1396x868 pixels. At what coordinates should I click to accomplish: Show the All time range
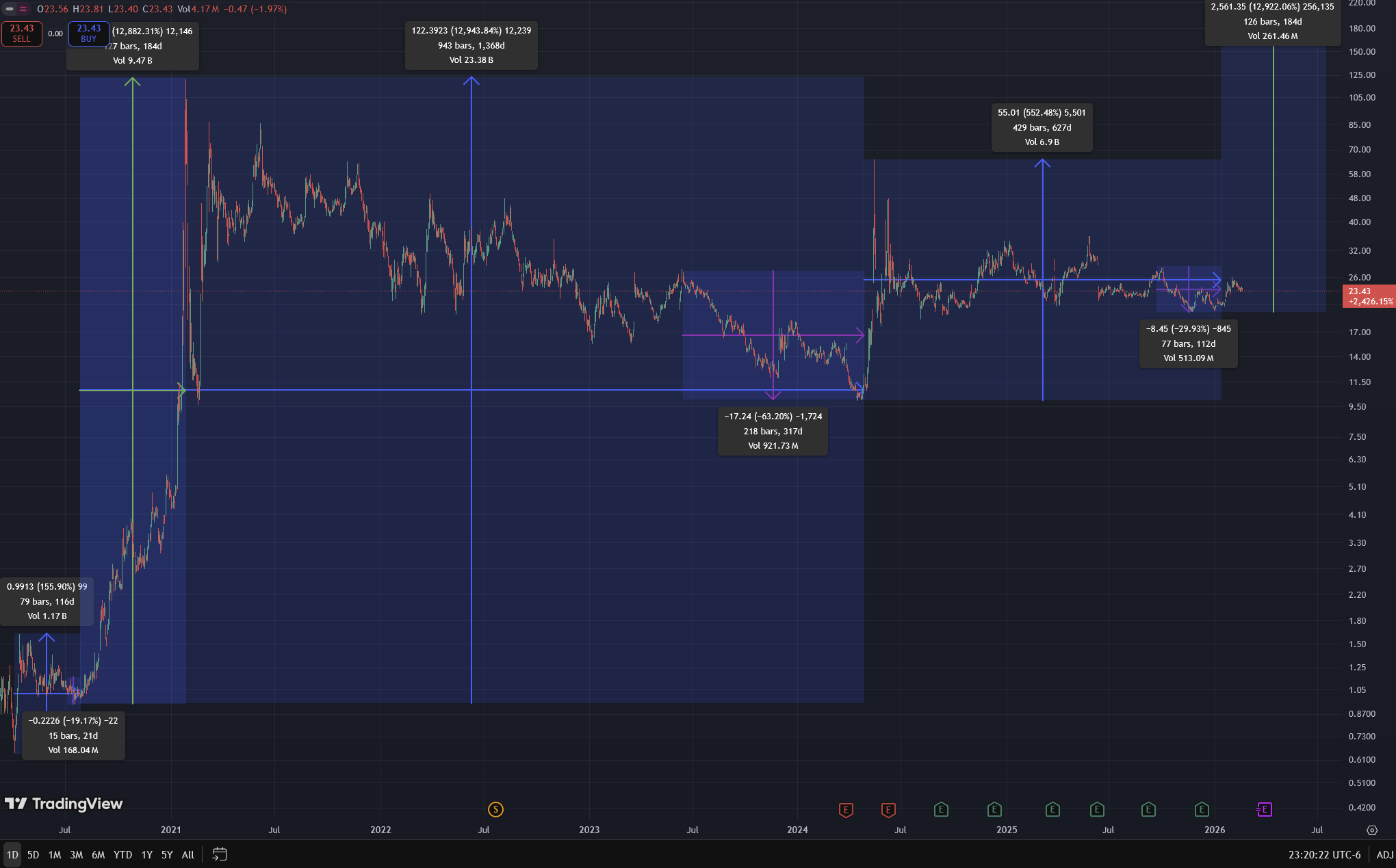188,854
